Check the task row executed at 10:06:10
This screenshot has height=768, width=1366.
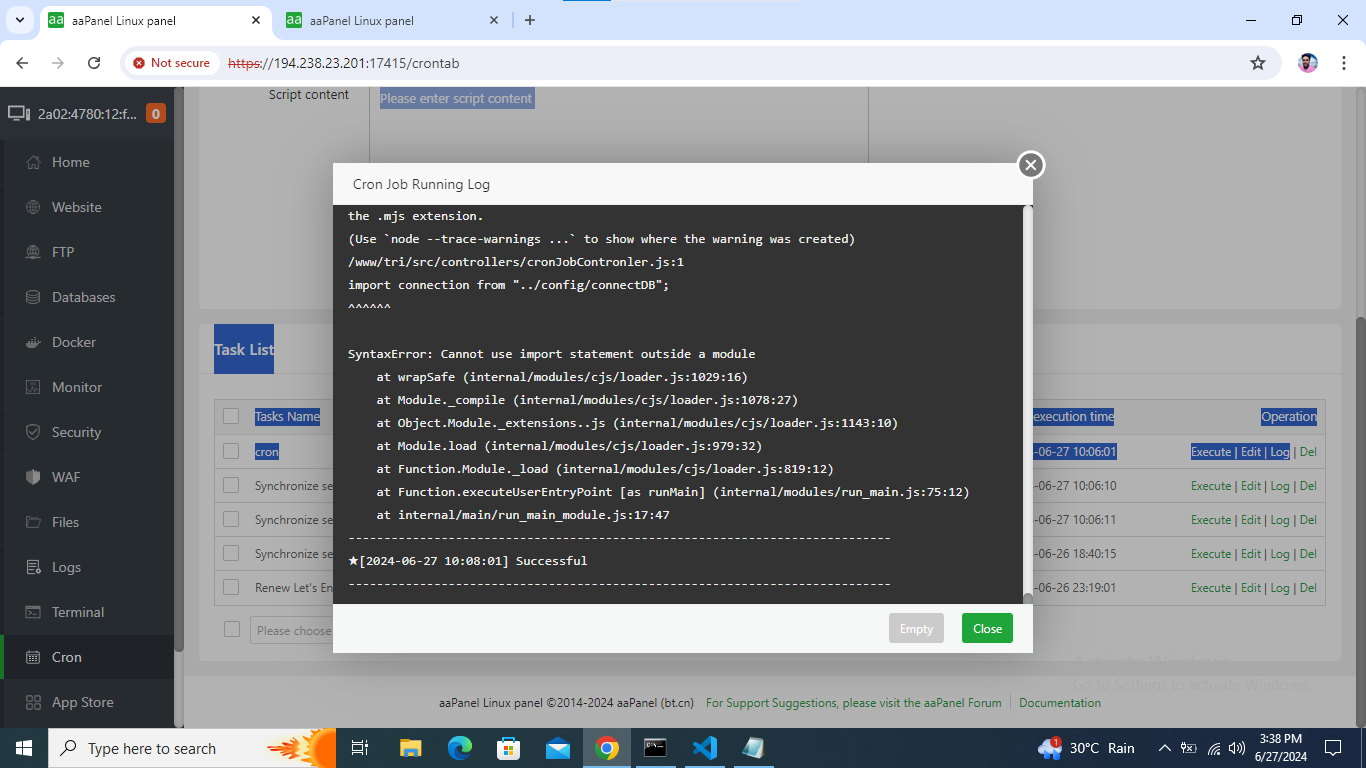[231, 485]
